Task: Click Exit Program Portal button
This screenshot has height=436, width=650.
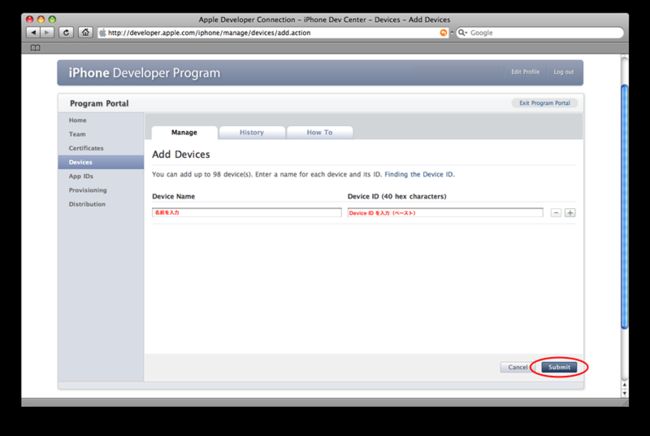Action: tap(545, 103)
